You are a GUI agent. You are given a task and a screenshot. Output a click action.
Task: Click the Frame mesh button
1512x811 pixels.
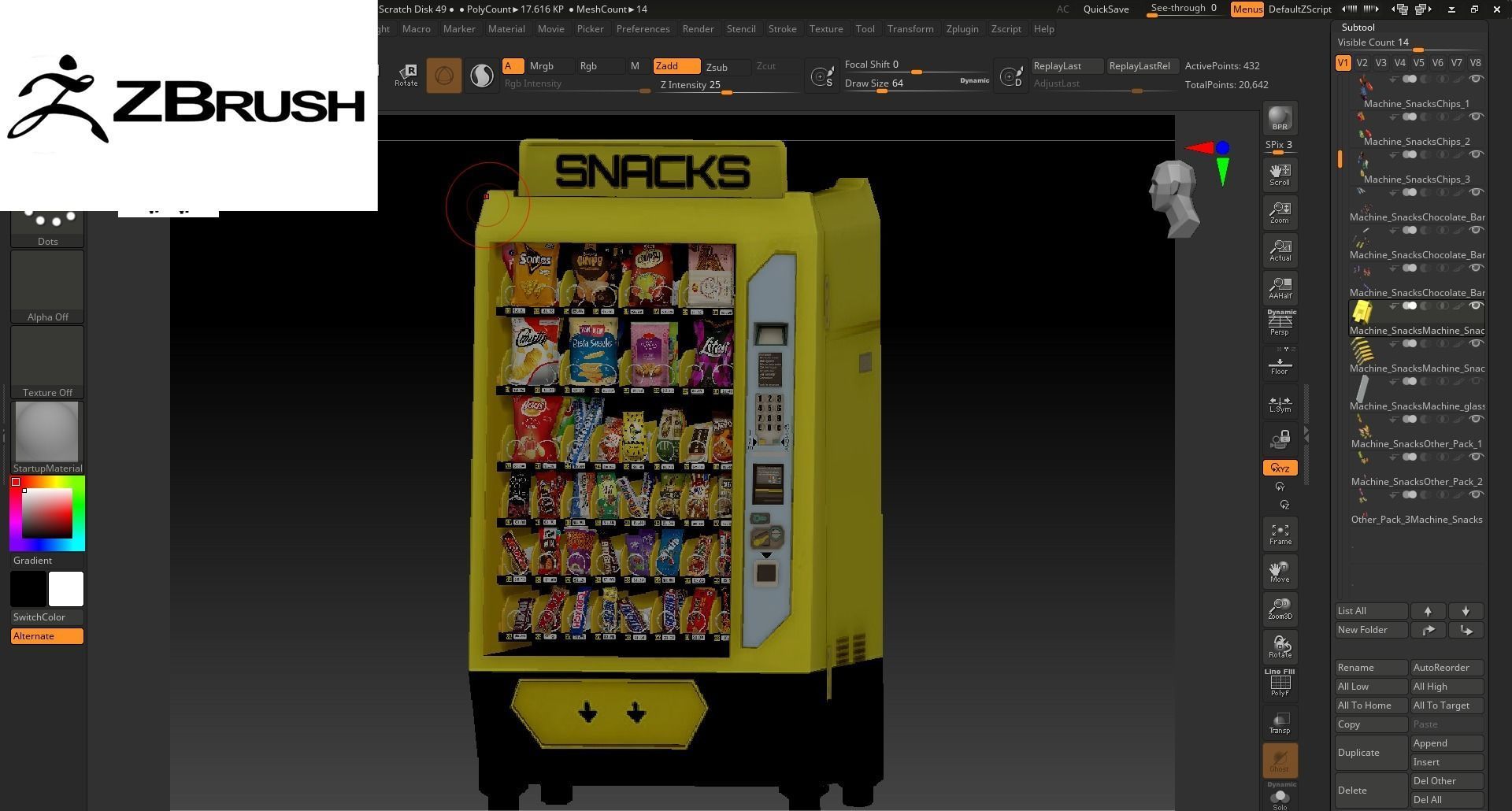coord(1280,534)
